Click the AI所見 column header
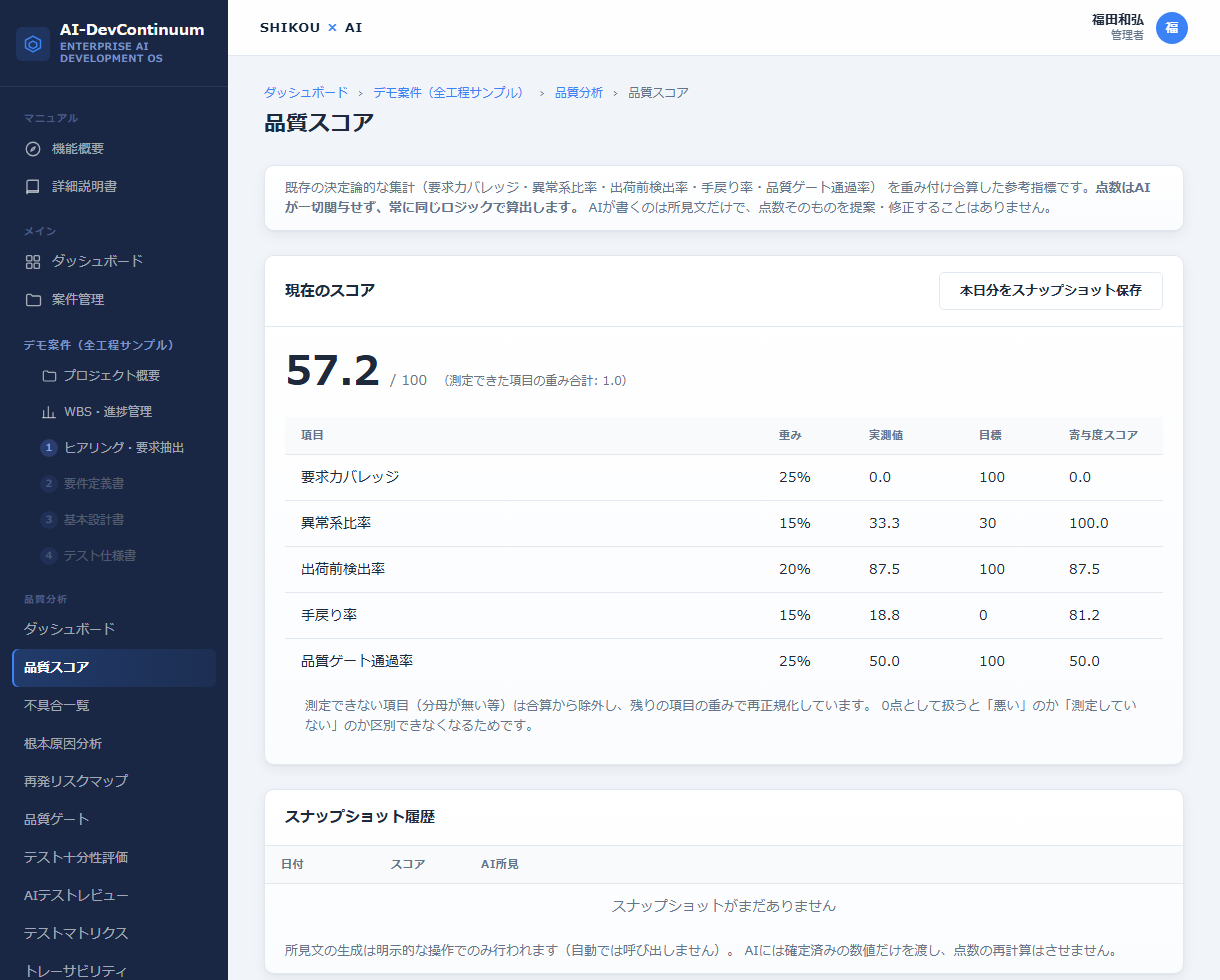1220x980 pixels. tap(500, 864)
